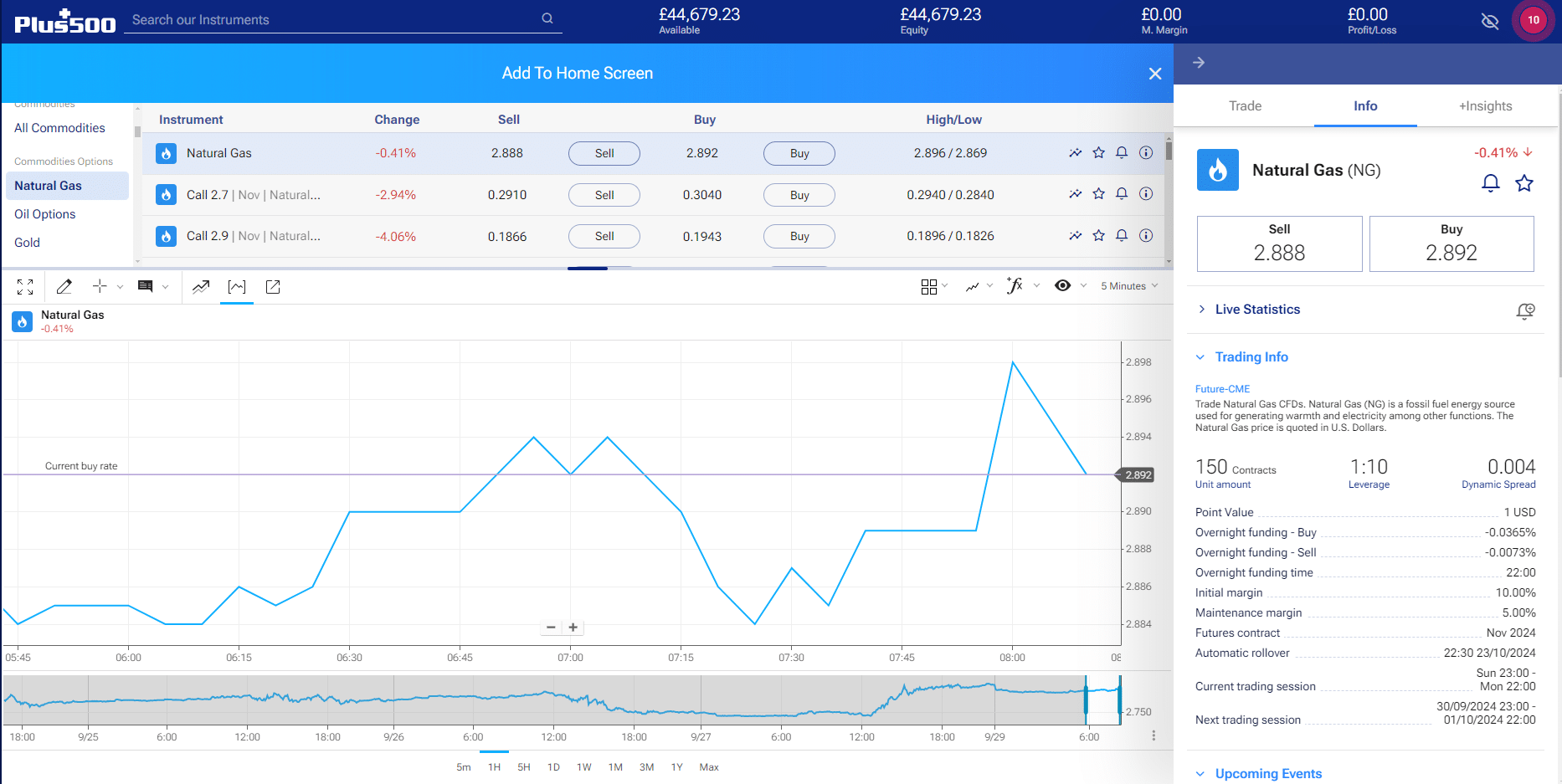Click the Buy 2.892 price box

(x=1452, y=243)
